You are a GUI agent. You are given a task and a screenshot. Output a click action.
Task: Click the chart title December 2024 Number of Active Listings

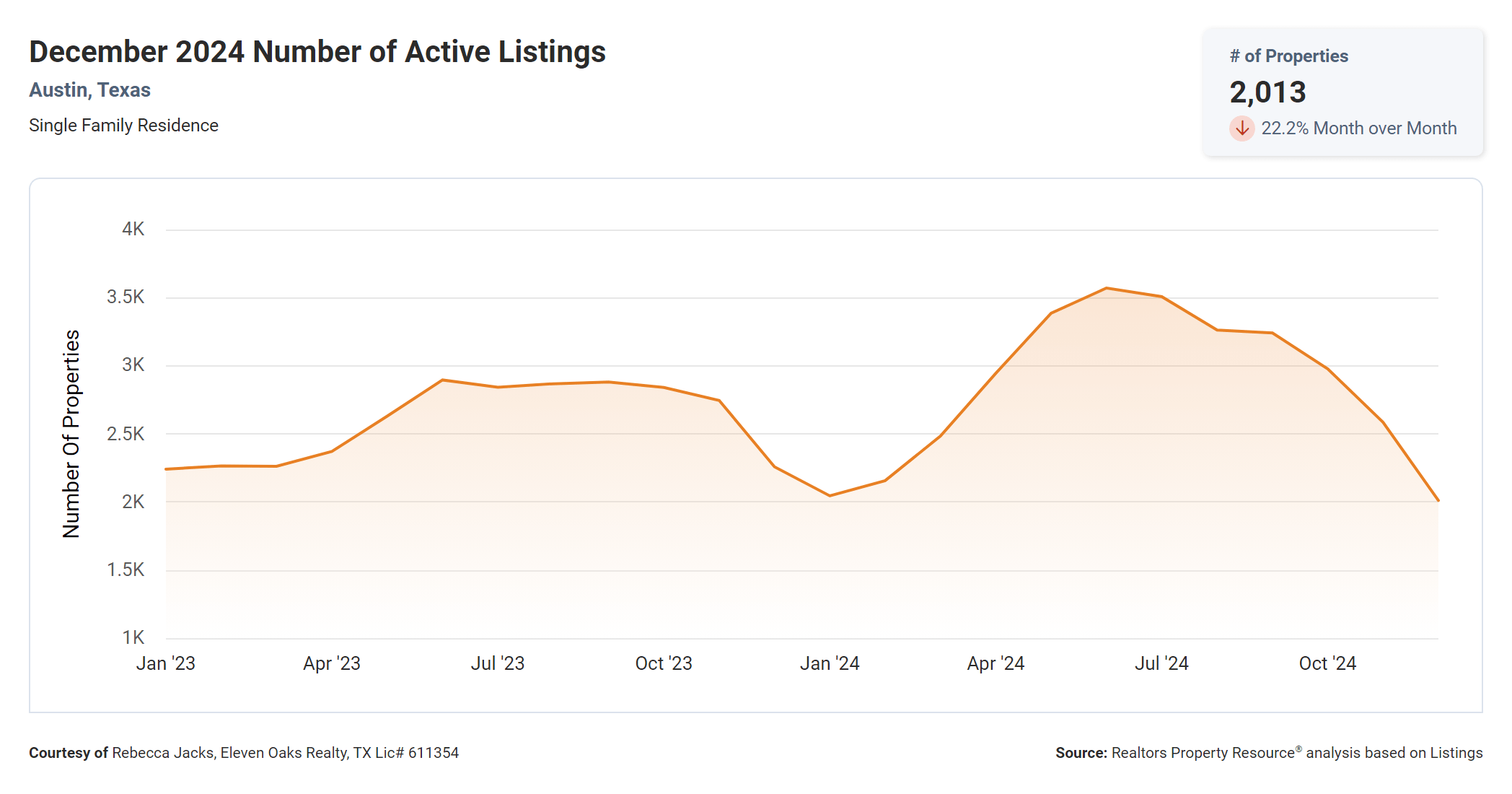[x=317, y=52]
